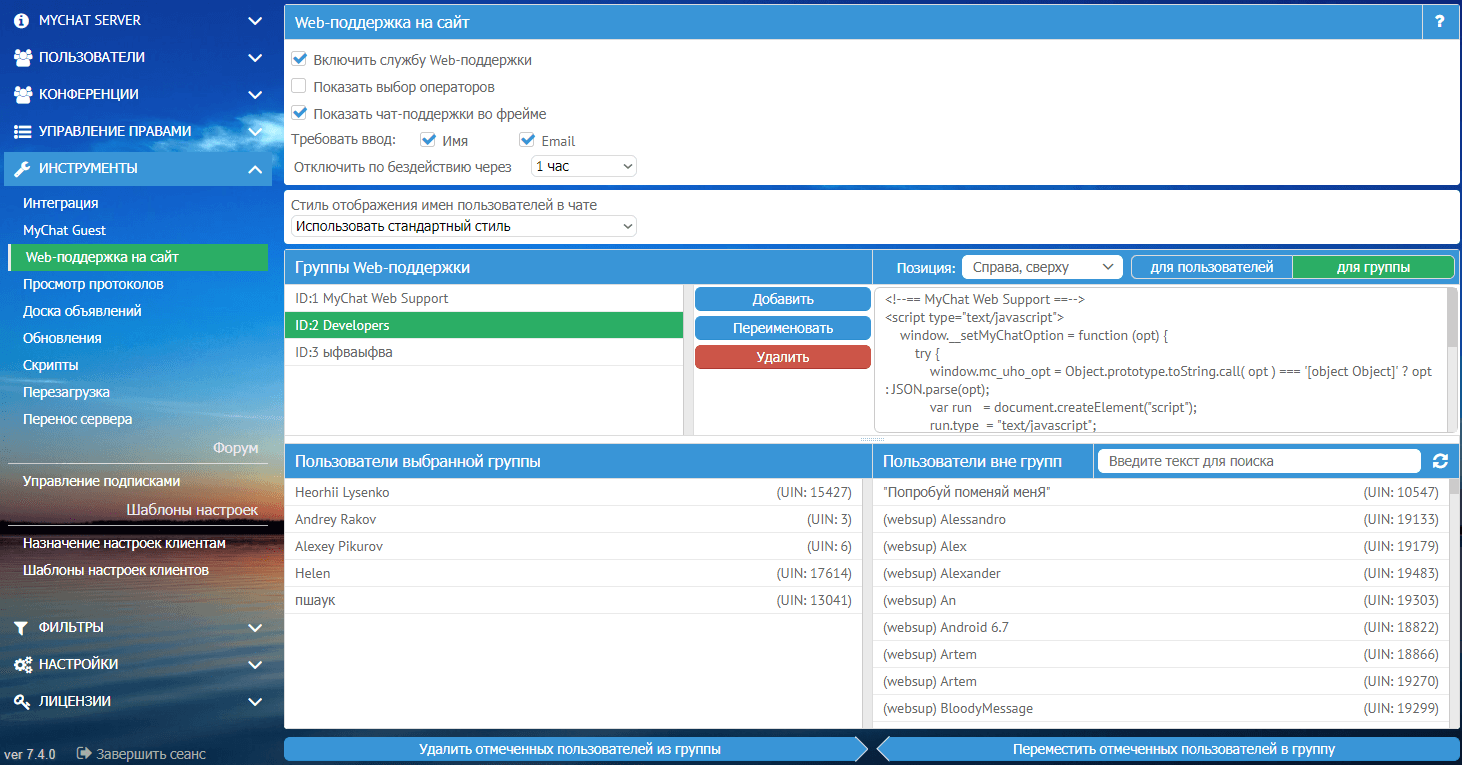Viewport: 1462px width, 765px height.
Task: Expand the Фильтры section chevron
Action: tap(254, 628)
